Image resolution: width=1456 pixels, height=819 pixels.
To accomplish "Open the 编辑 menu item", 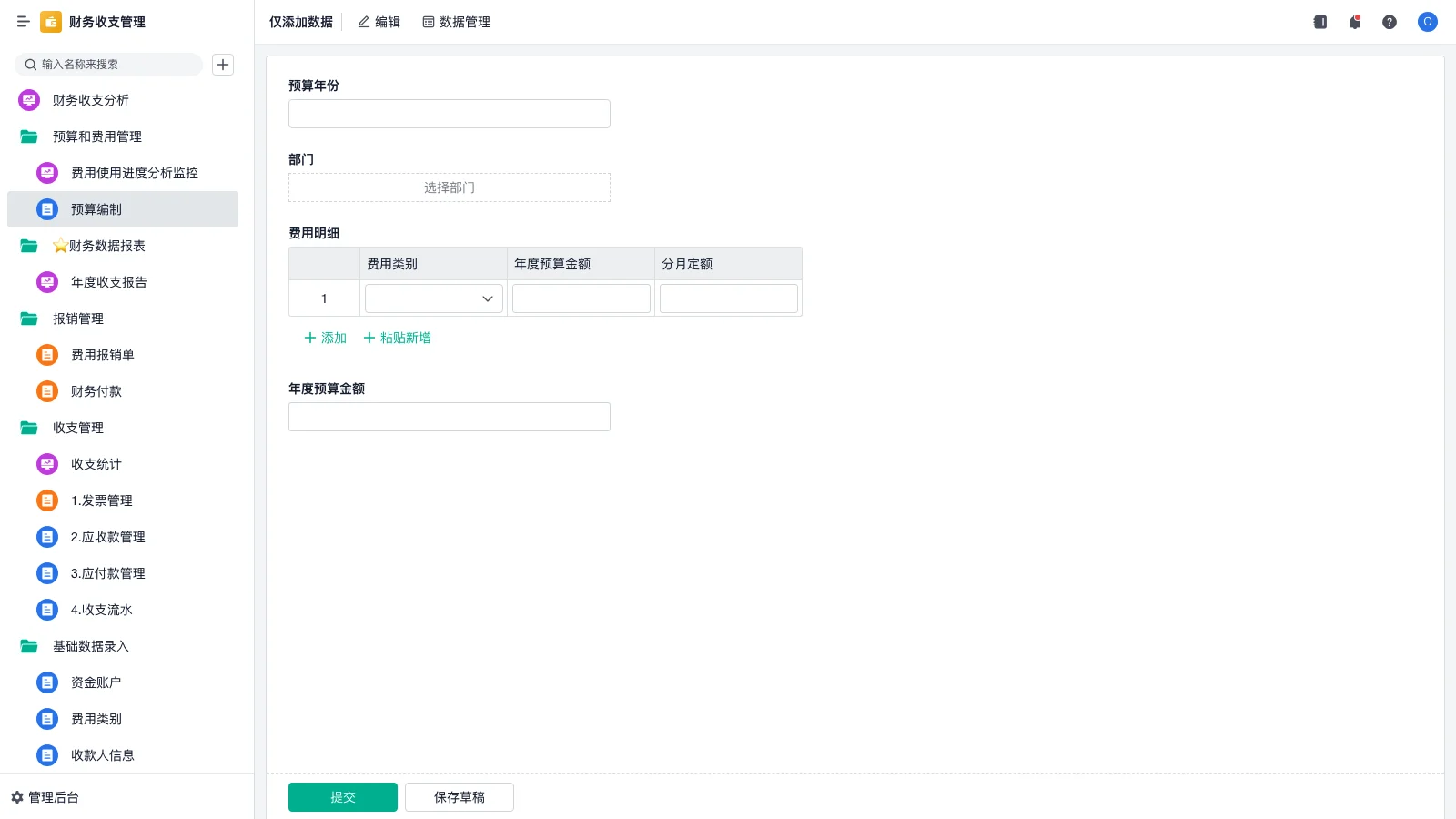I will click(x=379, y=22).
